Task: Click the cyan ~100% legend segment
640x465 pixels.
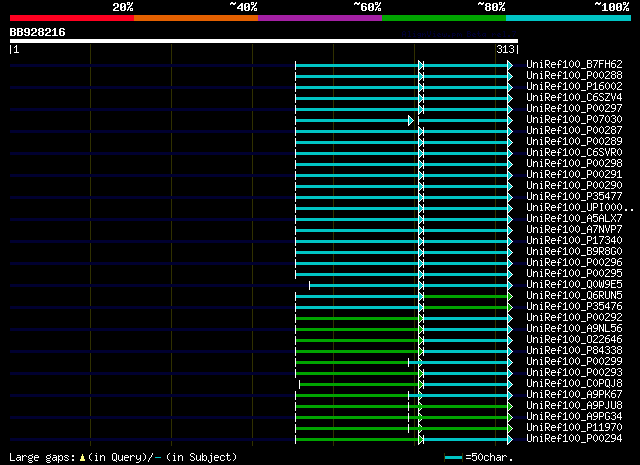Action: click(569, 18)
